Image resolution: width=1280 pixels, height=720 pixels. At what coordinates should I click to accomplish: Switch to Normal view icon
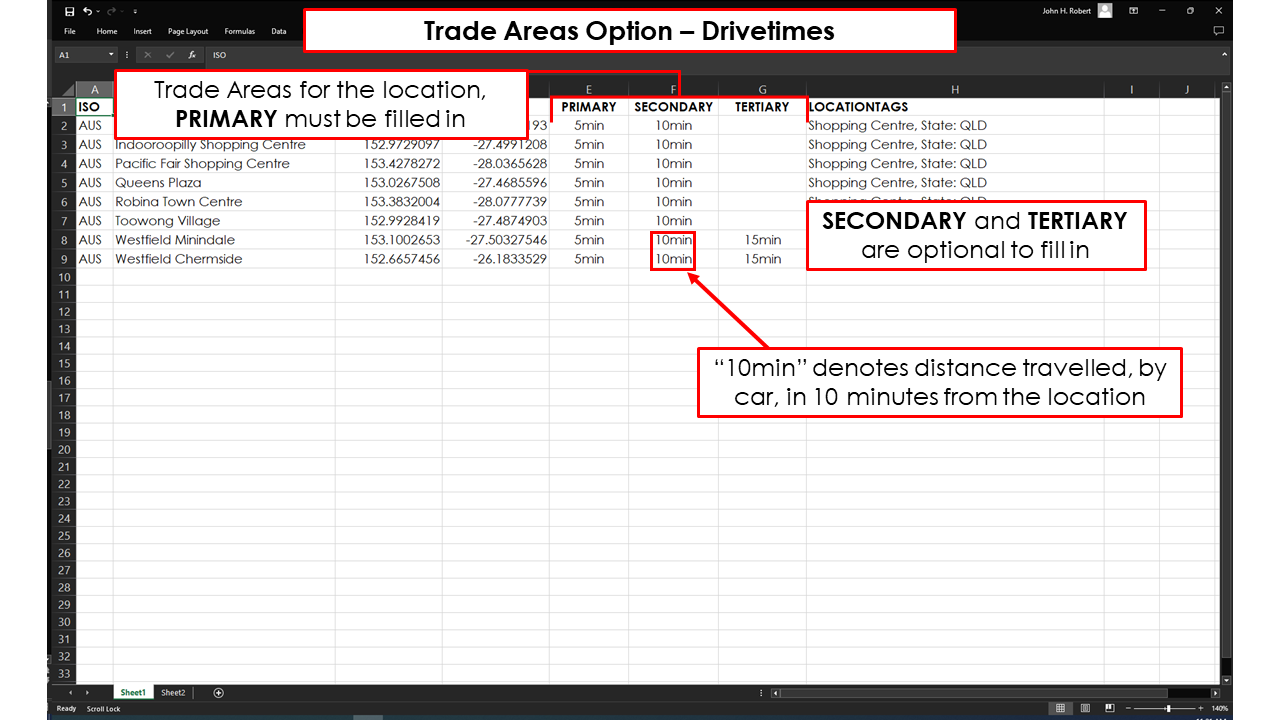pyautogui.click(x=1060, y=708)
